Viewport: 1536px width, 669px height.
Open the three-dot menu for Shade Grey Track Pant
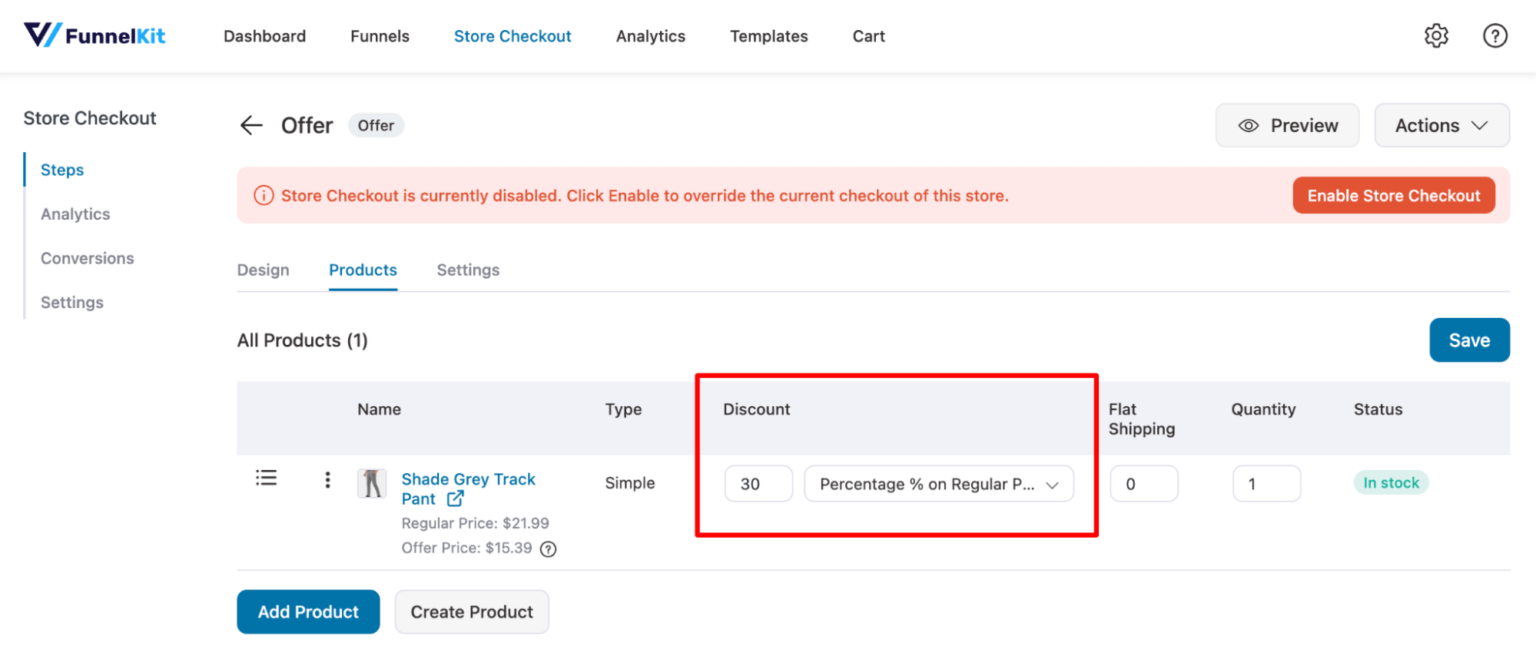(327, 481)
